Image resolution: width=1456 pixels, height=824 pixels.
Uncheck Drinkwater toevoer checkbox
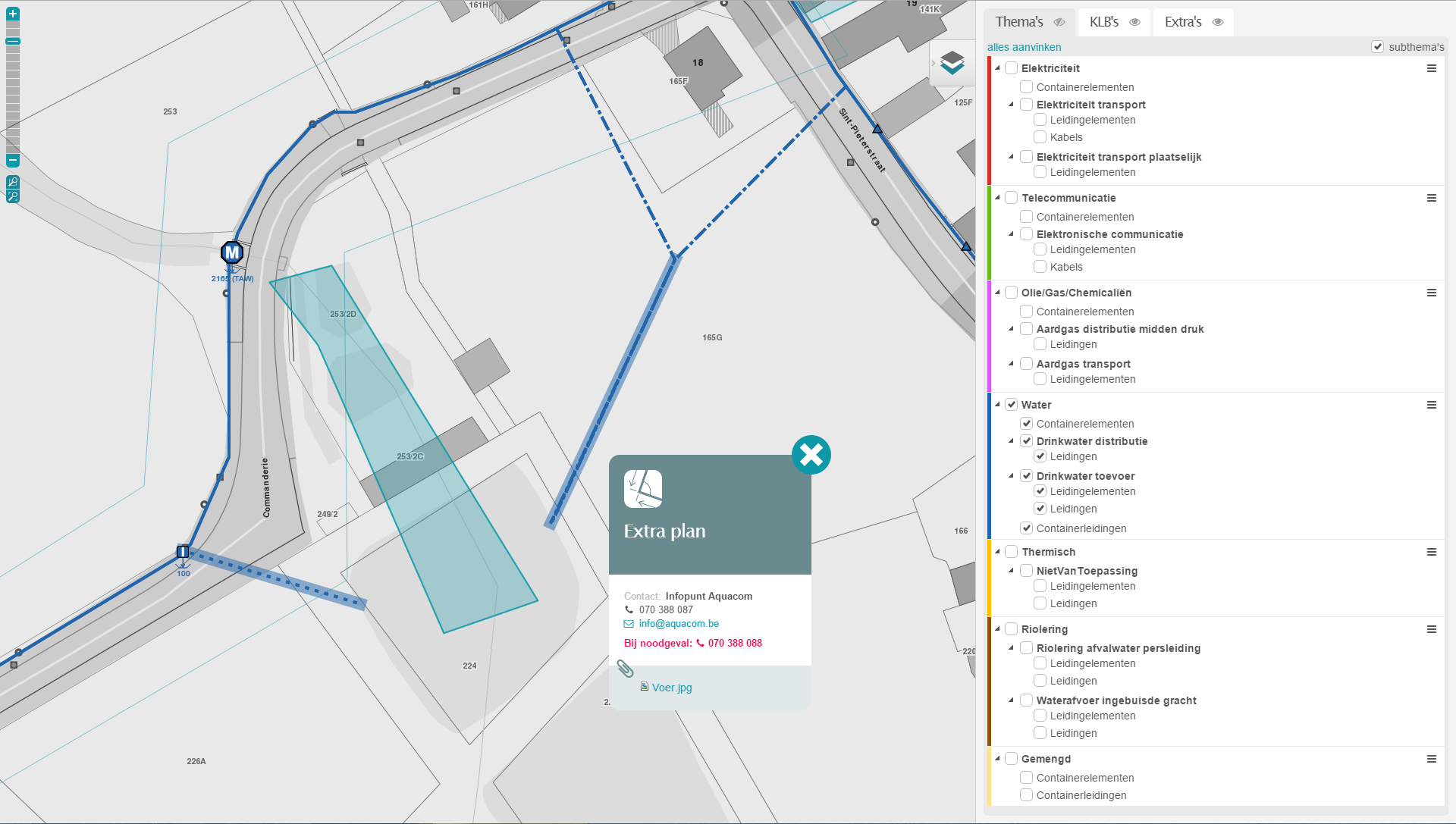[x=1026, y=476]
